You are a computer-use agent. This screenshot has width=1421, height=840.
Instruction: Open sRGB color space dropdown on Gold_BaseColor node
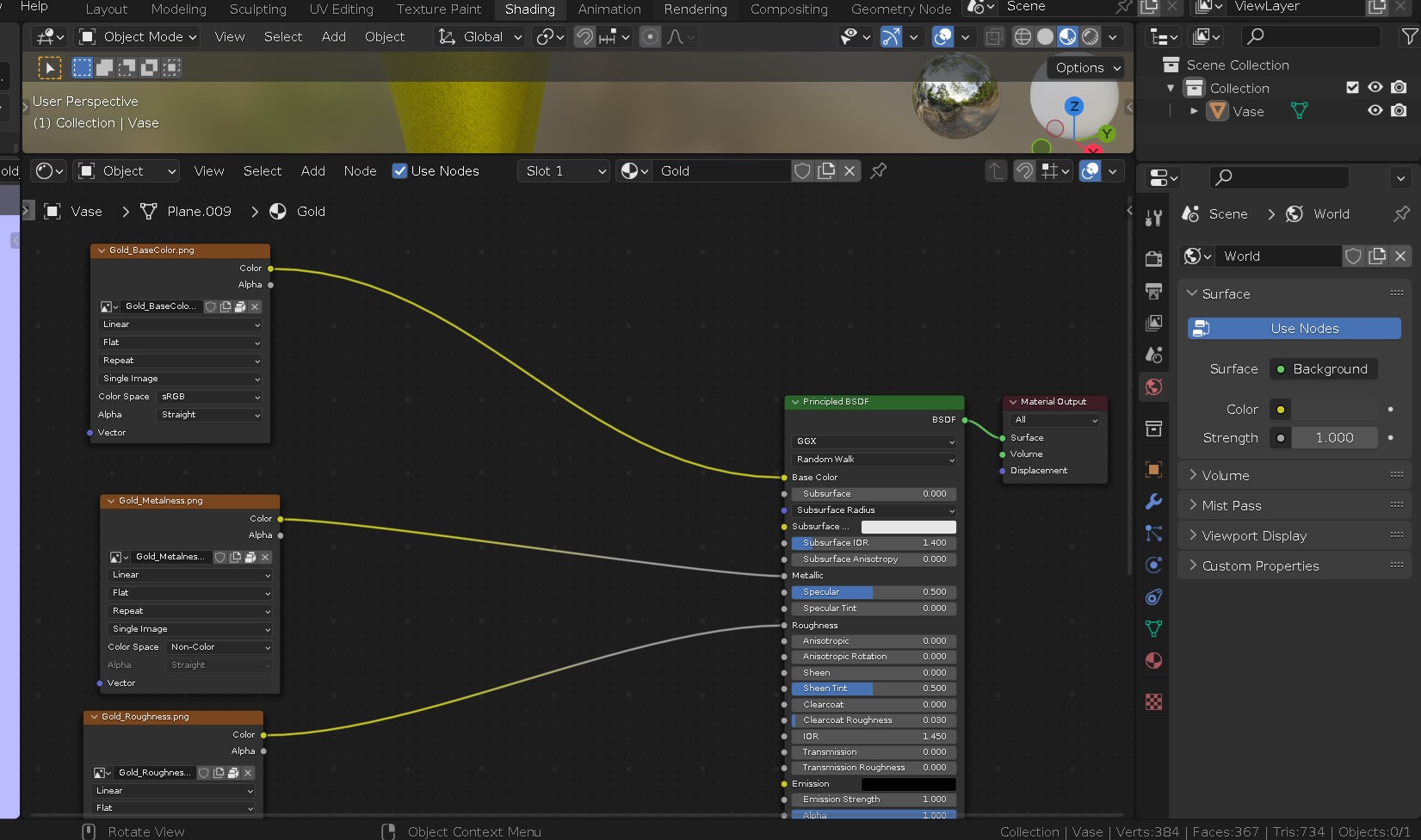210,397
